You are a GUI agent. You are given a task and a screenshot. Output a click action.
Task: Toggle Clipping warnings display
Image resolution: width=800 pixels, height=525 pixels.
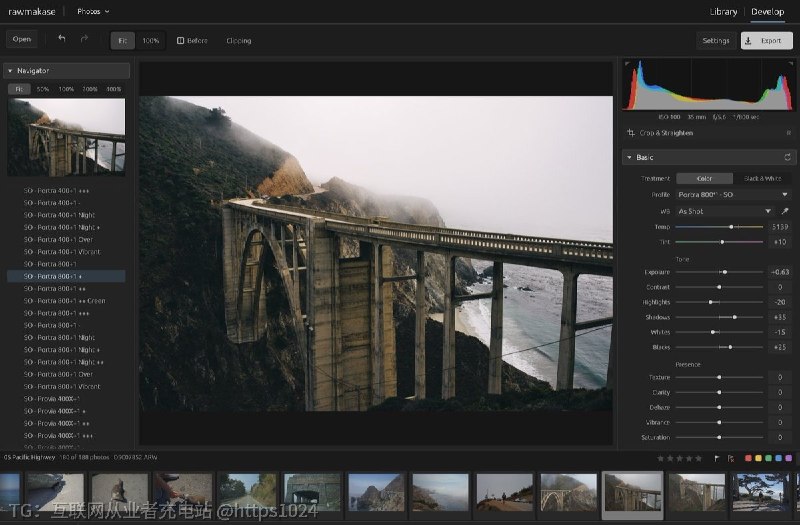238,40
